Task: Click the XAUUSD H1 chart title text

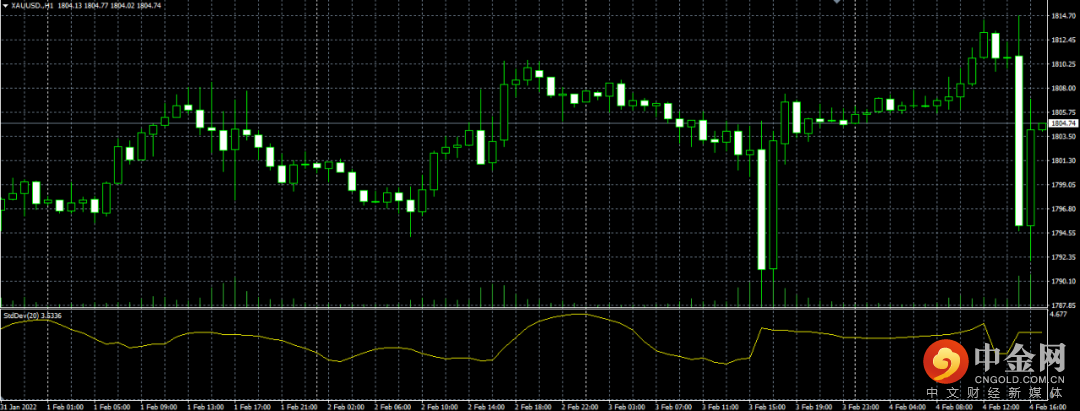Action: pos(32,6)
